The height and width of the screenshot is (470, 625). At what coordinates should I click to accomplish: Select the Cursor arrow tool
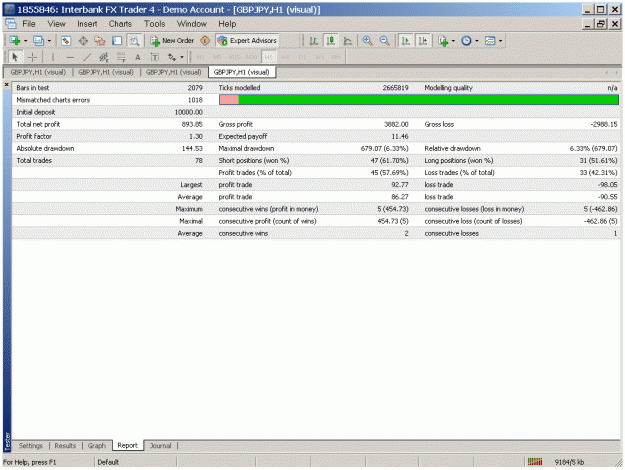pyautogui.click(x=15, y=57)
